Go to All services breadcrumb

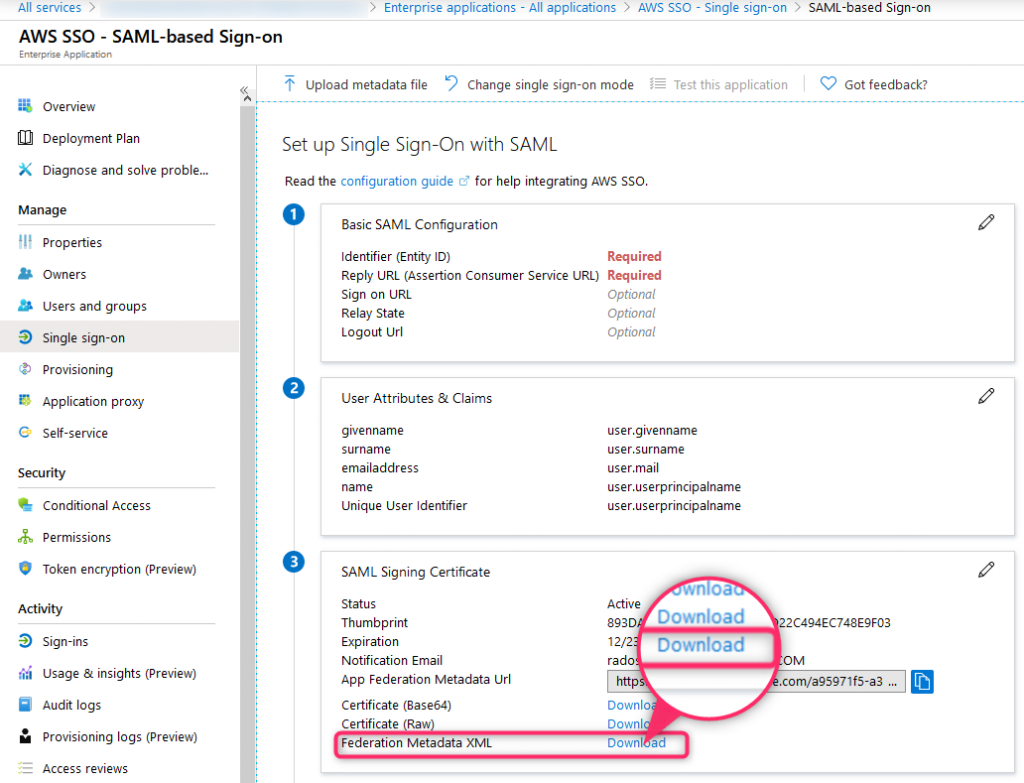pos(50,7)
